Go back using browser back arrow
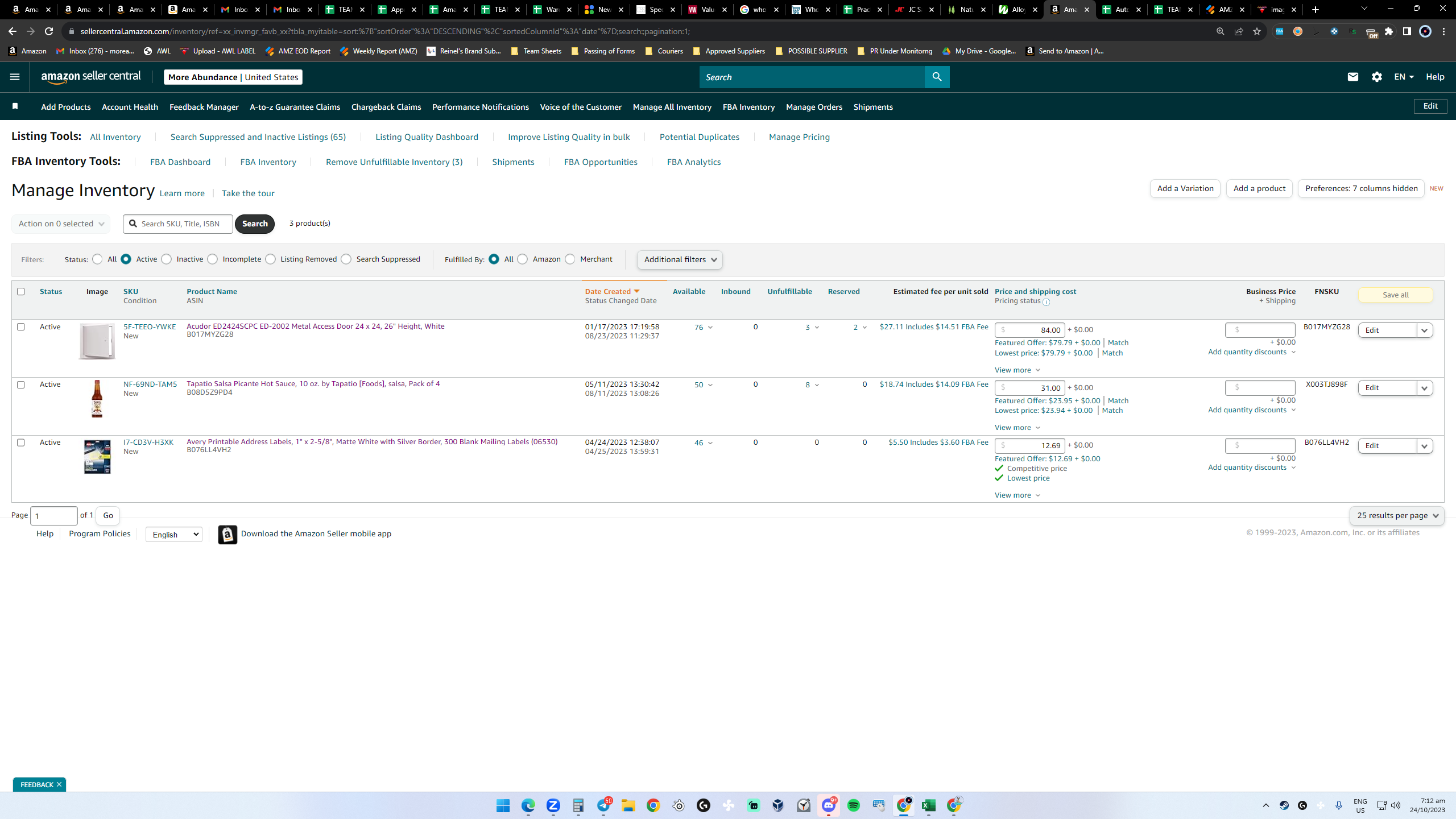1456x819 pixels. point(13,31)
